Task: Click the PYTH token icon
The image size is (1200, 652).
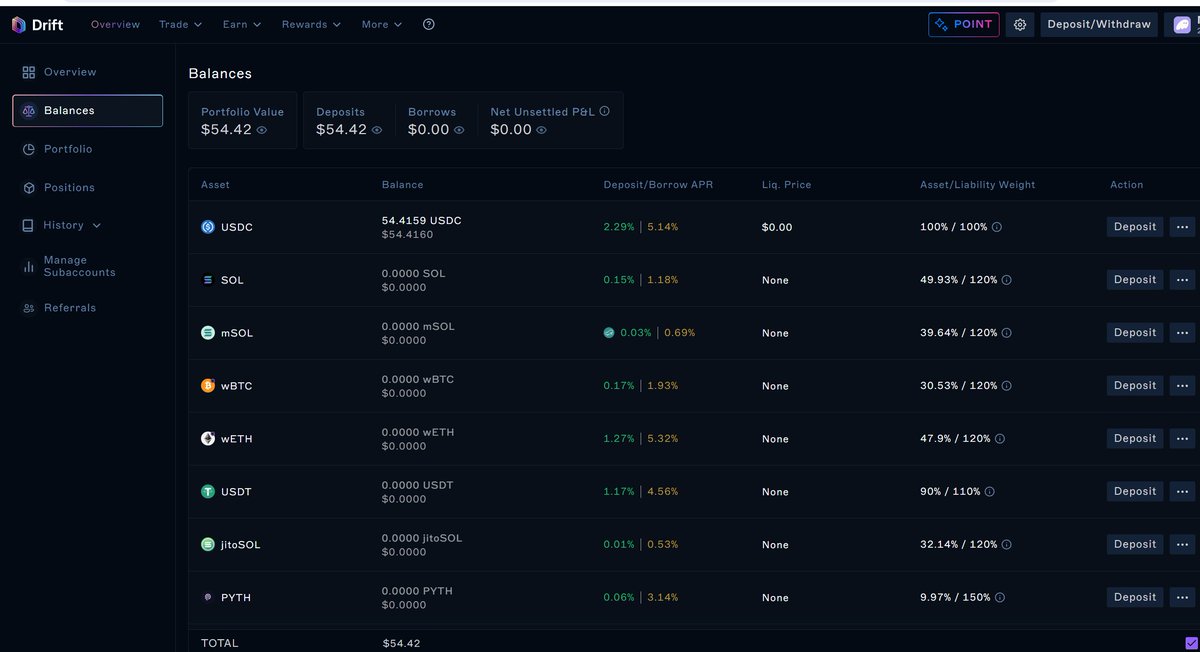Action: tap(208, 598)
